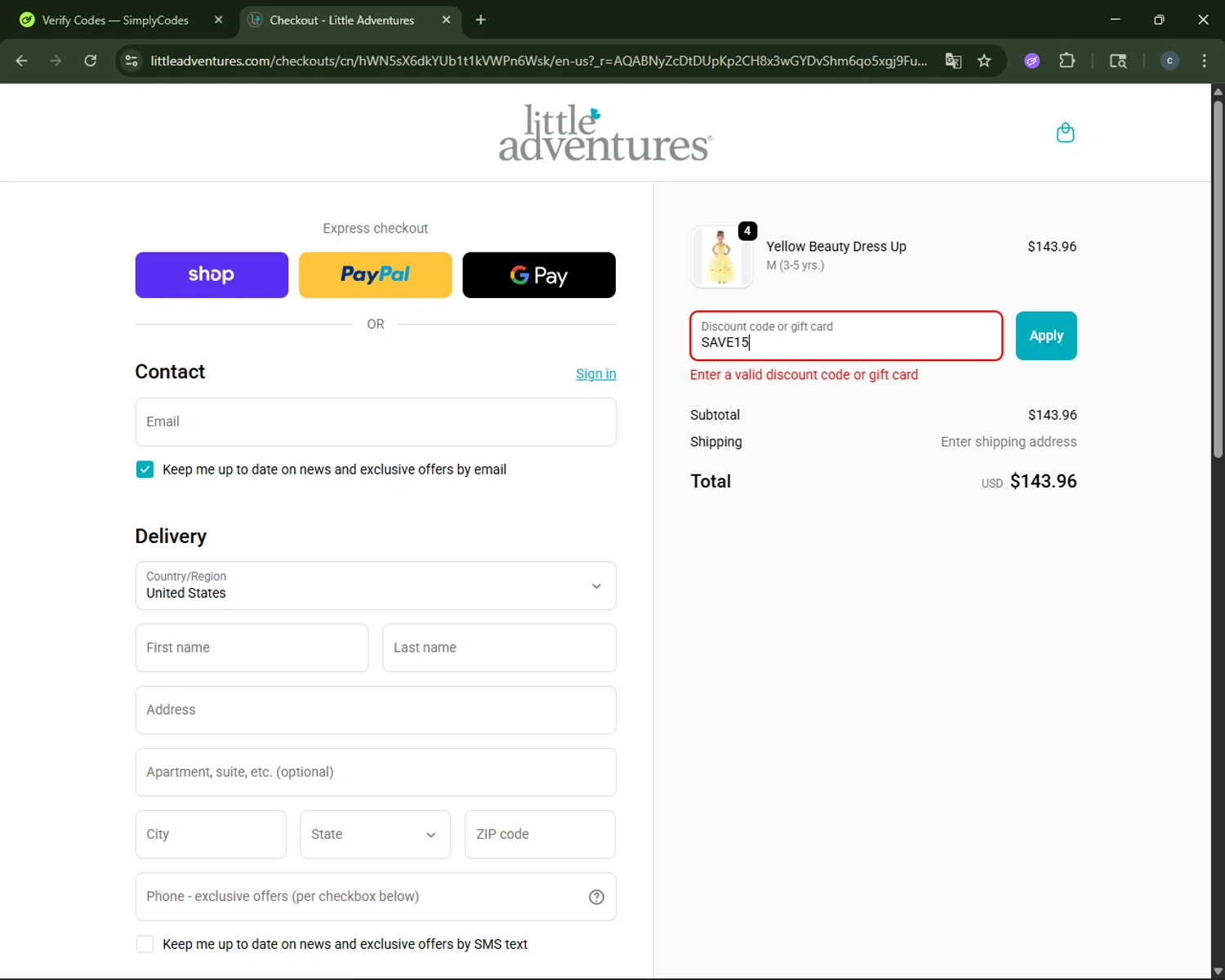The width and height of the screenshot is (1225, 980).
Task: Go back with the browser back arrow
Action: point(22,60)
